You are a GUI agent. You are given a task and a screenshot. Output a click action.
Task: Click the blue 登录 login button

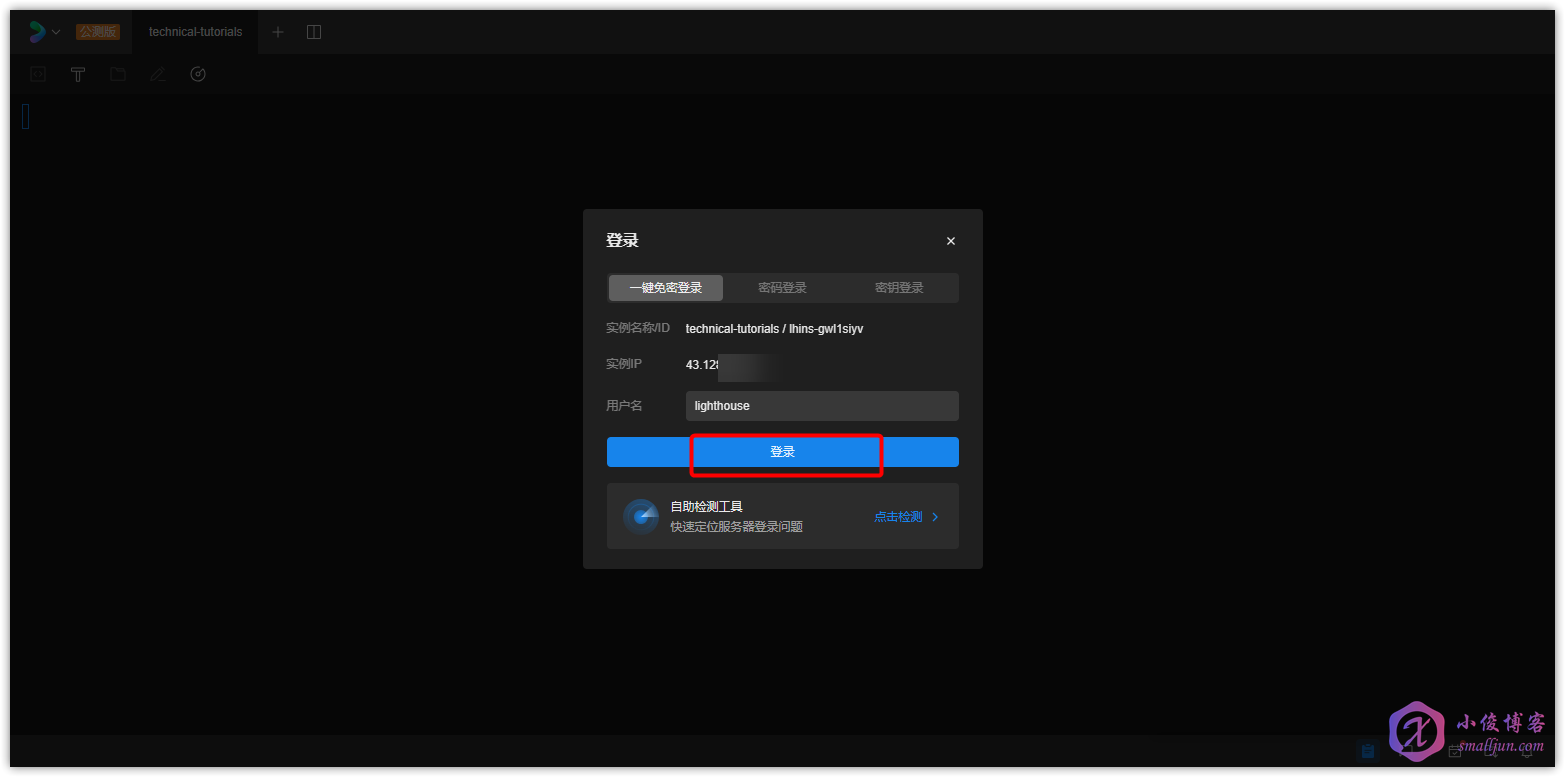point(782,452)
